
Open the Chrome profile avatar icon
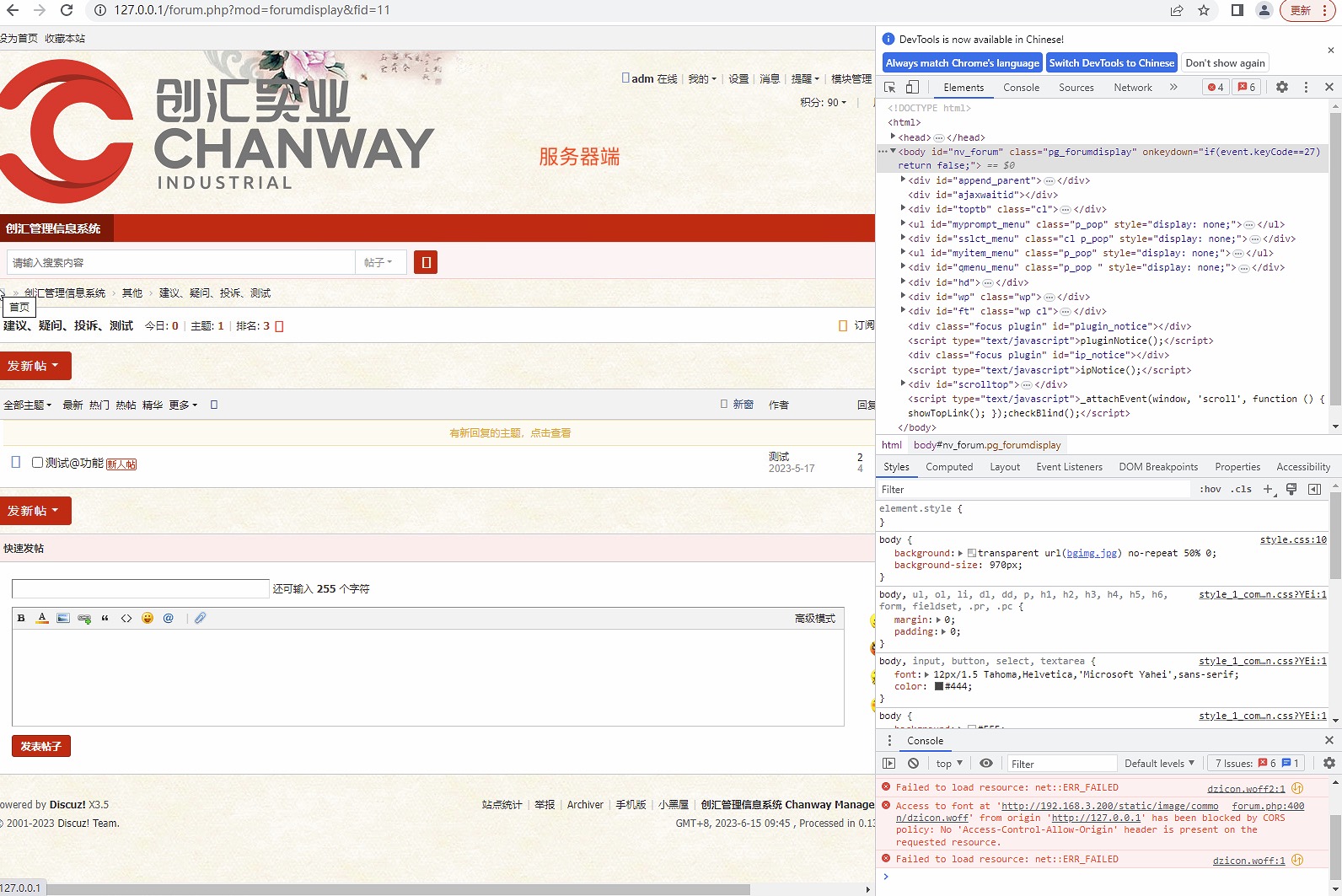pos(1264,10)
